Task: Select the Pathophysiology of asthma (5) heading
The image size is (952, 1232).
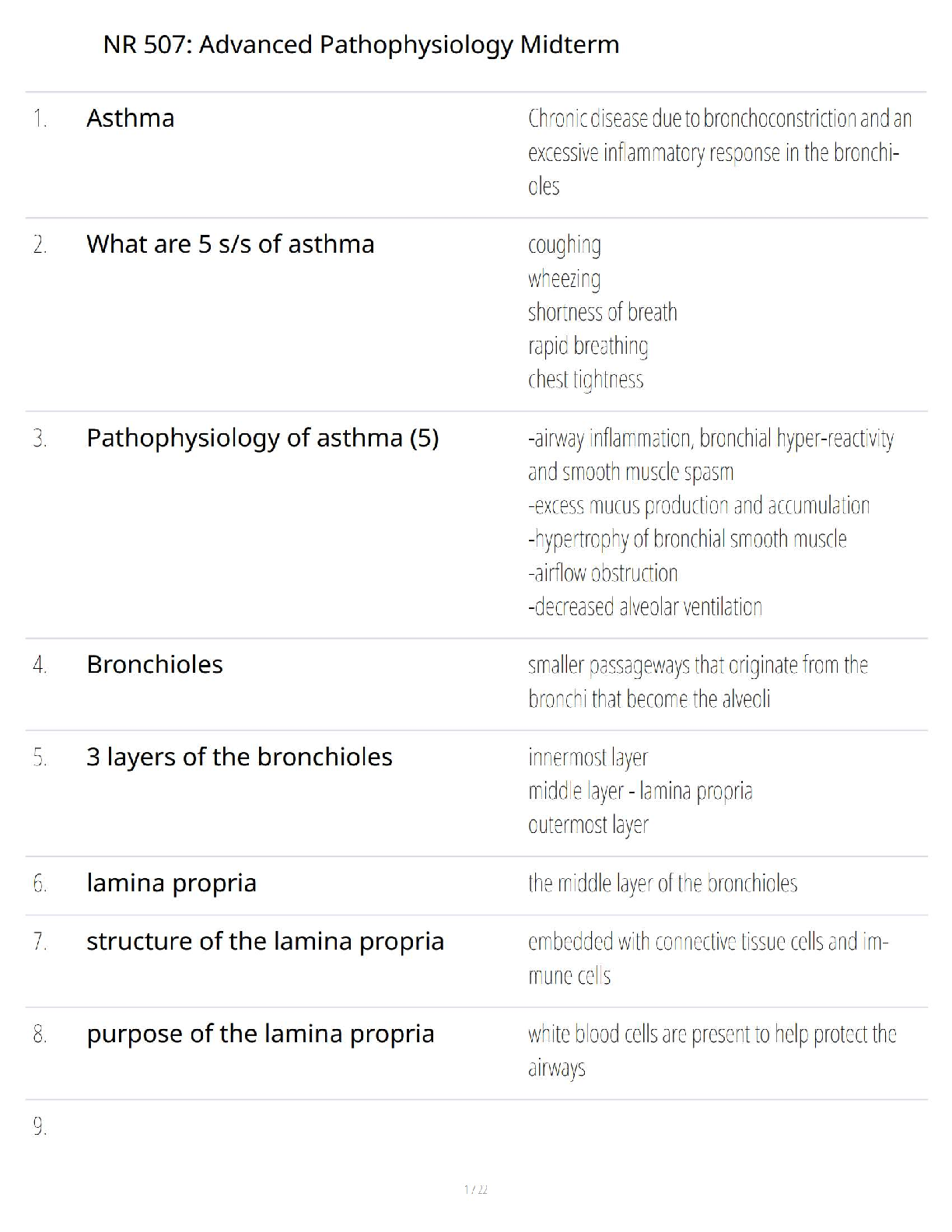Action: coord(262,438)
